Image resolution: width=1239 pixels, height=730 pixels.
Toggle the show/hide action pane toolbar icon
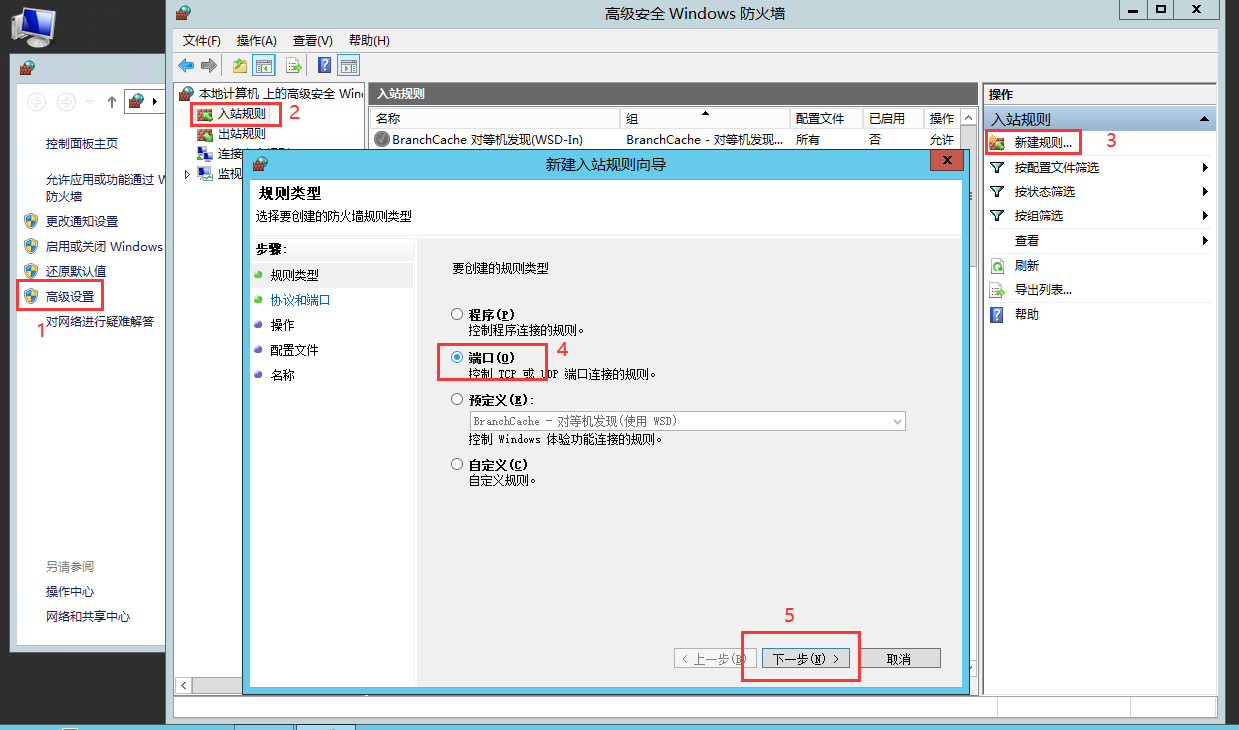pyautogui.click(x=349, y=66)
